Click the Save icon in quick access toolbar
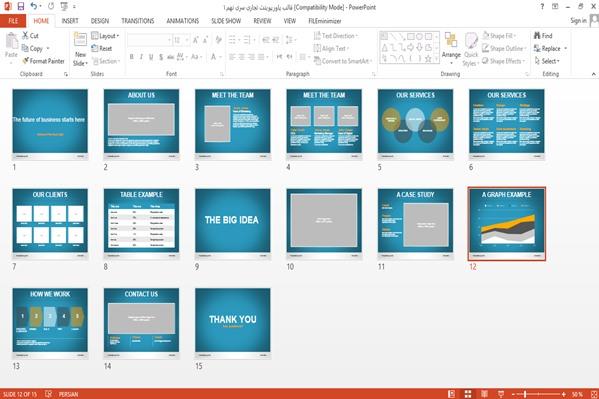The image size is (599, 399). (x=21, y=6)
